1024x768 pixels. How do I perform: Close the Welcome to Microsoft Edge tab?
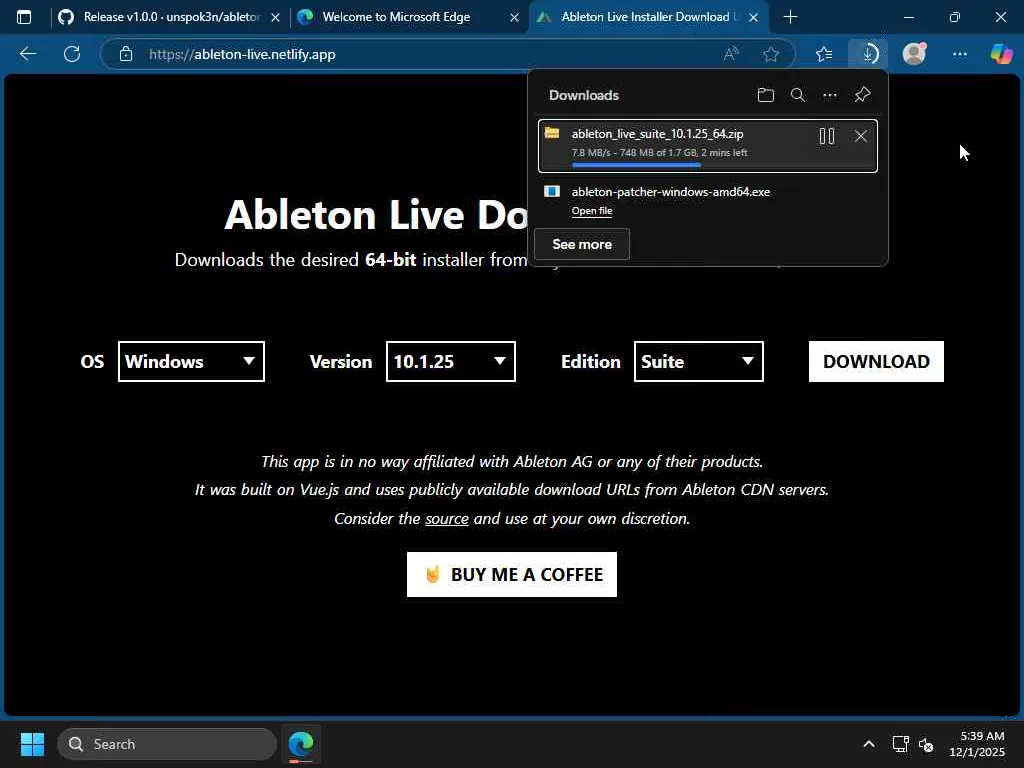[x=515, y=18]
